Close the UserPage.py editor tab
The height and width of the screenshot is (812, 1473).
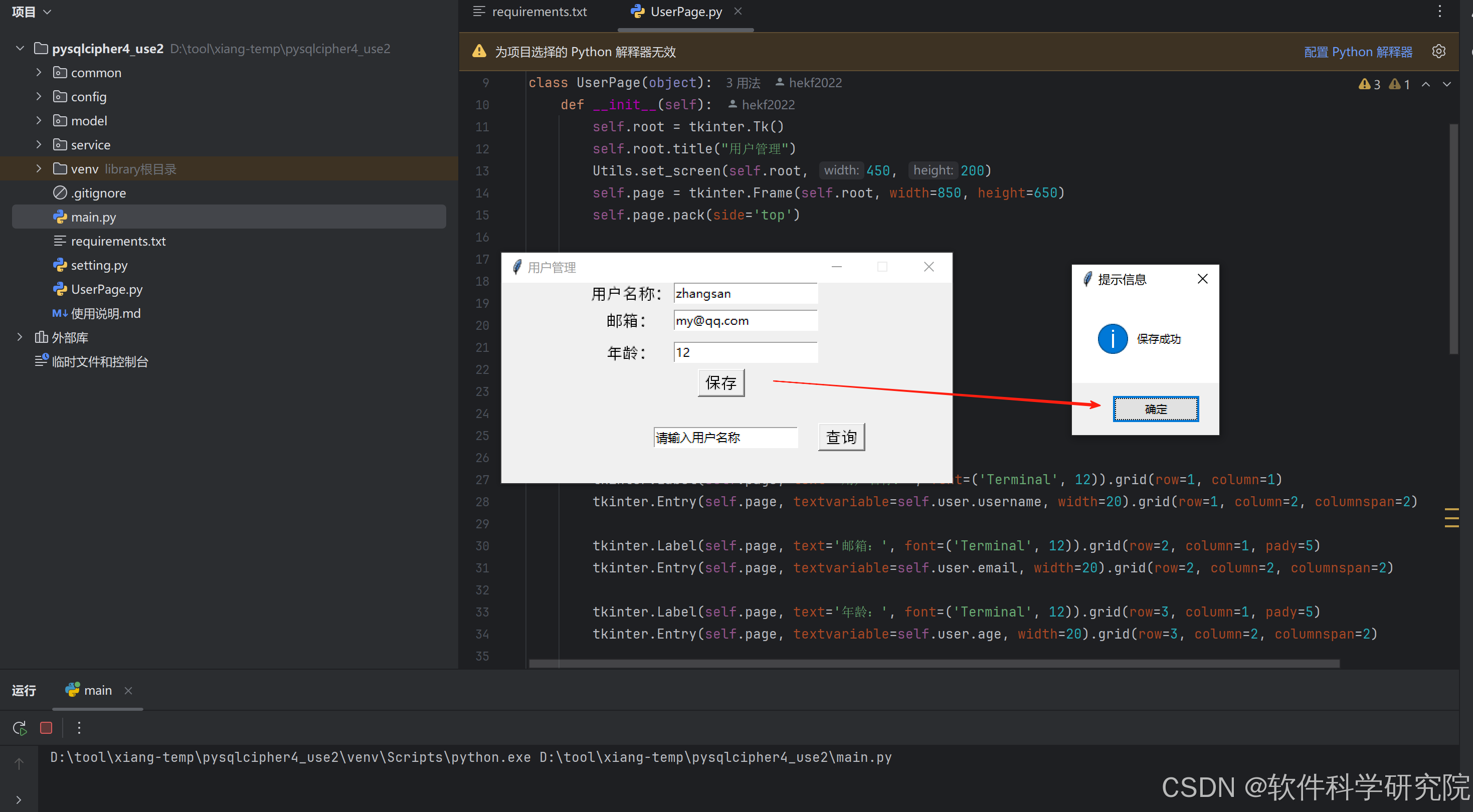(738, 12)
